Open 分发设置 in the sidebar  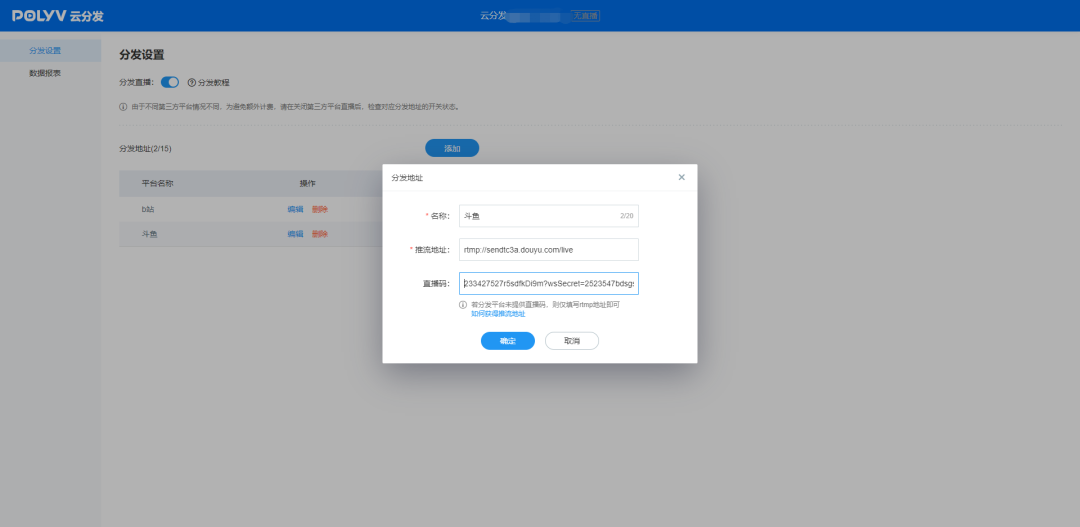pyautogui.click(x=45, y=50)
